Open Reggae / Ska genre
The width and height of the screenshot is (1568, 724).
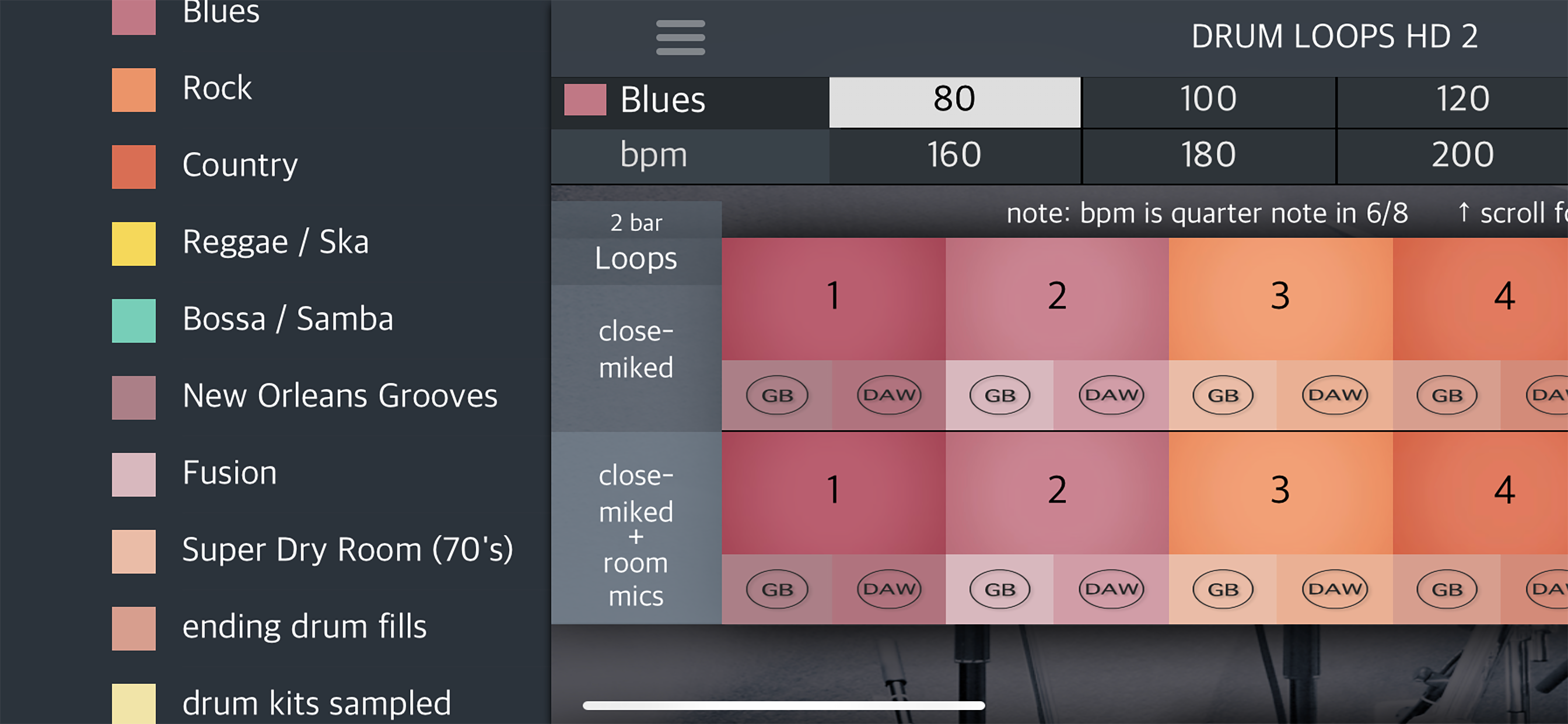click(275, 242)
